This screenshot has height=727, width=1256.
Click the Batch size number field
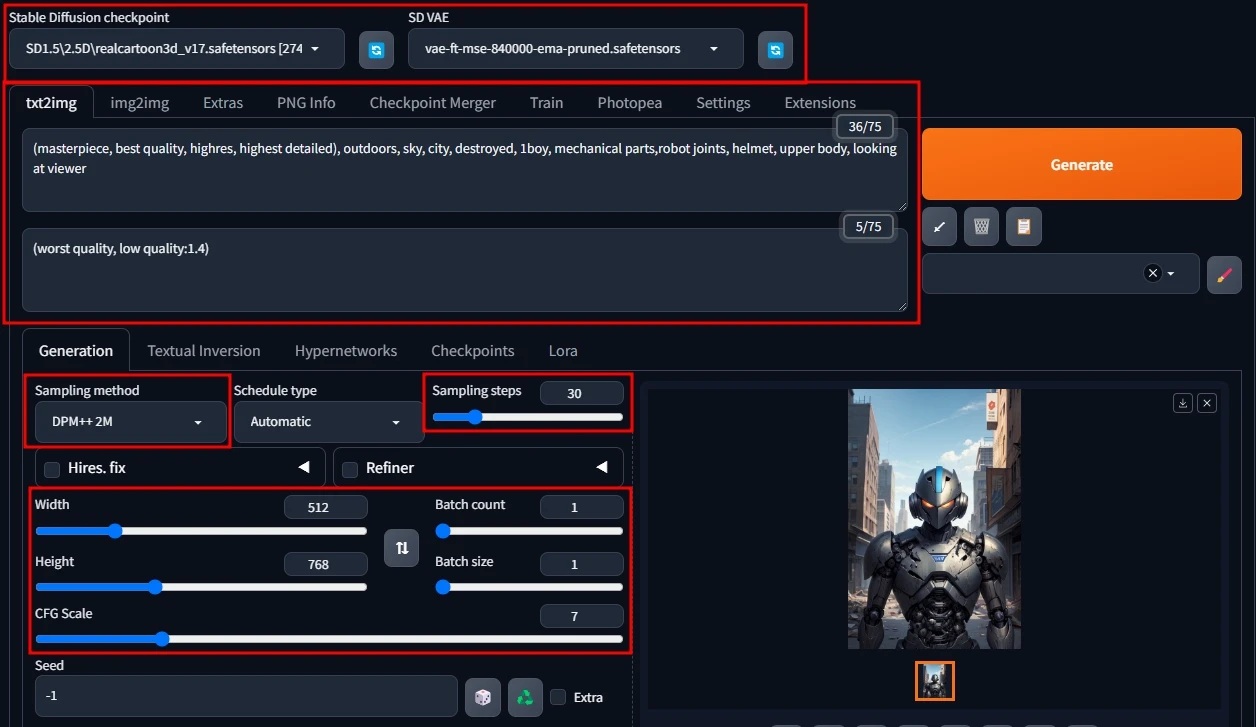pos(581,564)
